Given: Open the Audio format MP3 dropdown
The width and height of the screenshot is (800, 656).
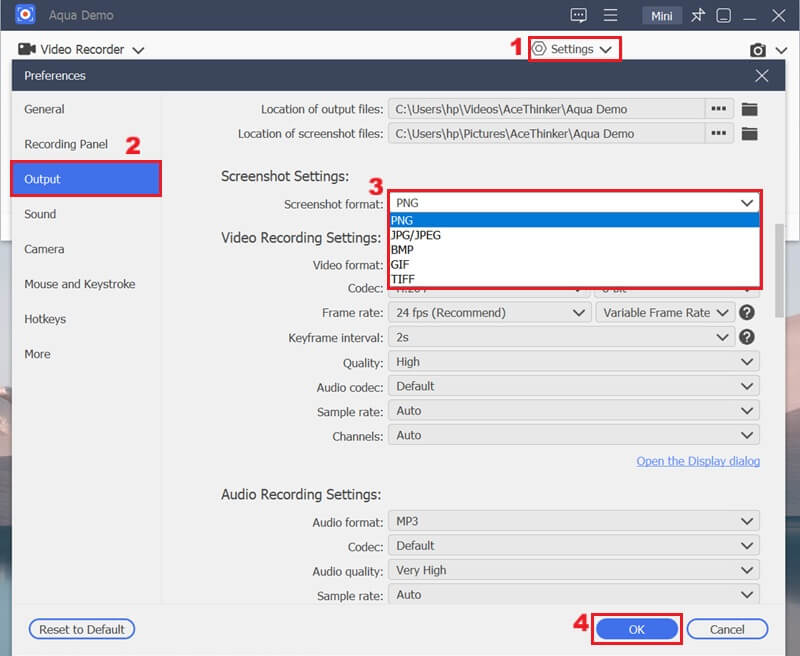Looking at the screenshot, I should pyautogui.click(x=573, y=521).
